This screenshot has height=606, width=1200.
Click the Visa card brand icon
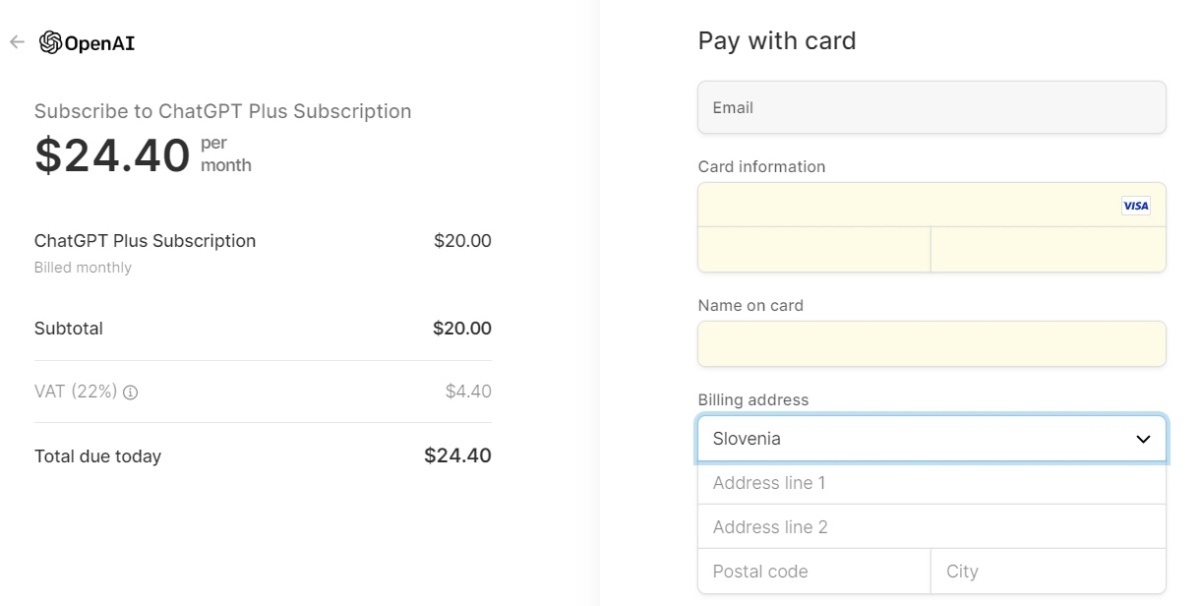[1136, 206]
